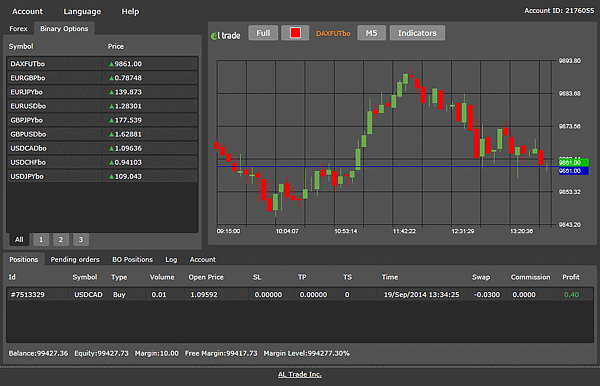The width and height of the screenshot is (600, 386).
Task: Click the Account ID: 2176055 text
Action: point(559,11)
